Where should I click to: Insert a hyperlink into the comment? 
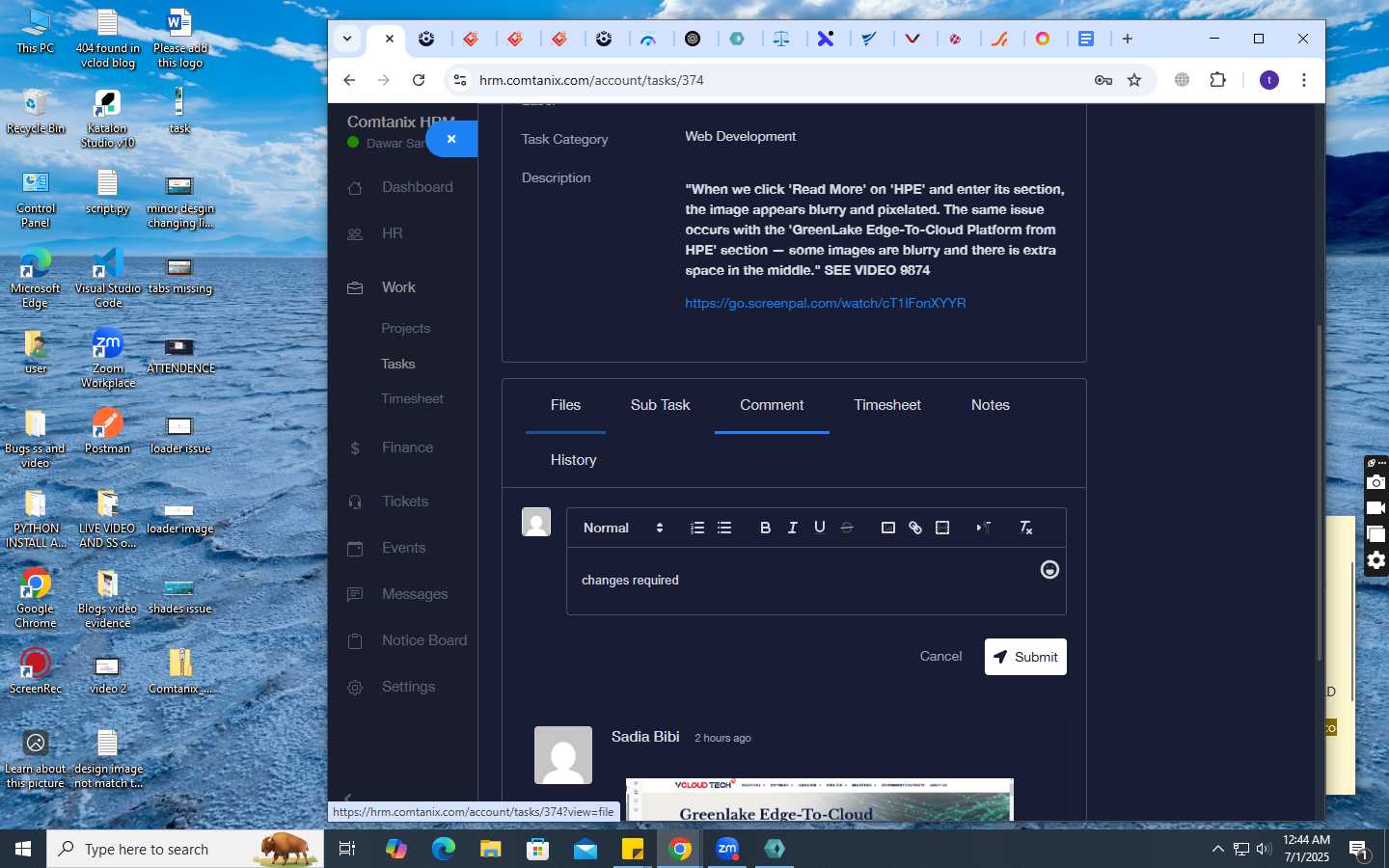coord(915,528)
